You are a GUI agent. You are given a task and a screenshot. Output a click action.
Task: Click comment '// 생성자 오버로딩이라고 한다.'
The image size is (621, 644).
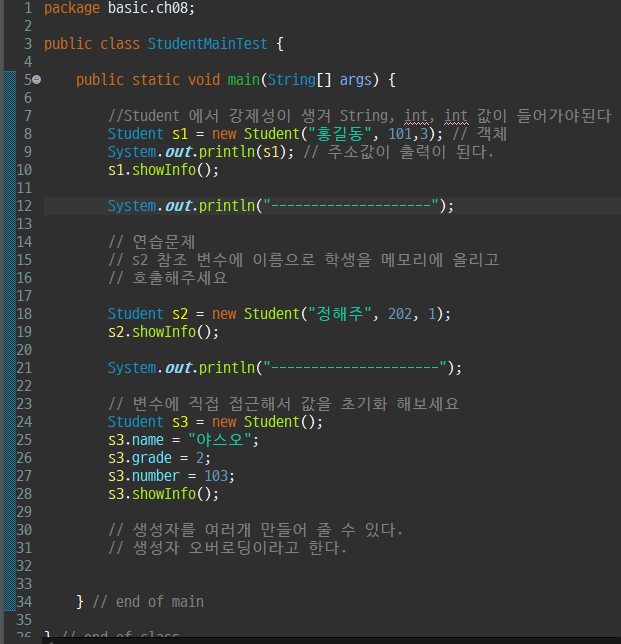point(228,548)
